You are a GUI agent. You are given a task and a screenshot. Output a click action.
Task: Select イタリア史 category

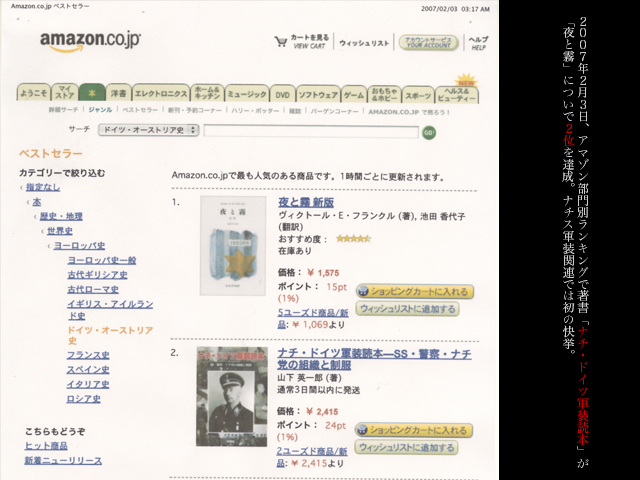(x=88, y=384)
